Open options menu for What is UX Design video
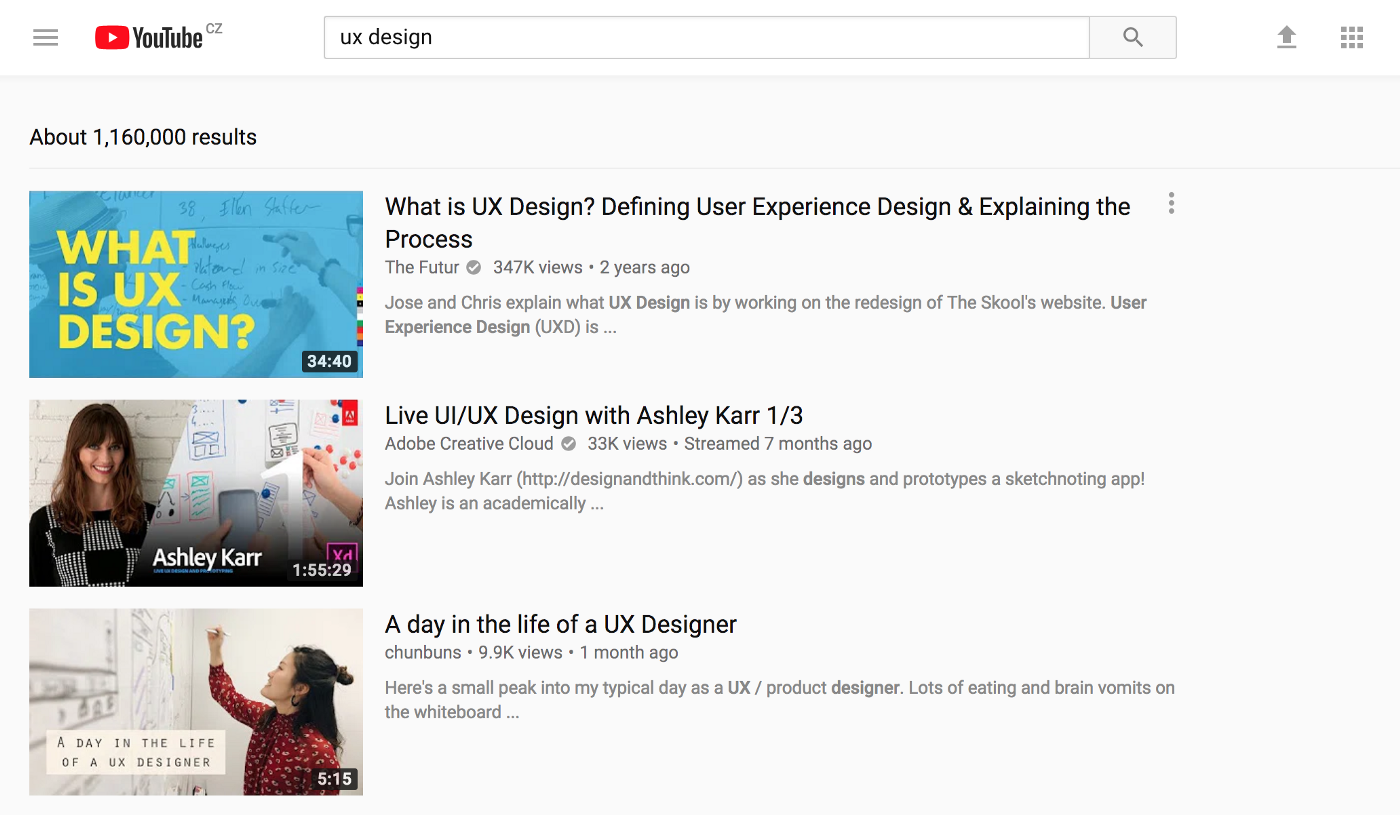 coord(1171,204)
